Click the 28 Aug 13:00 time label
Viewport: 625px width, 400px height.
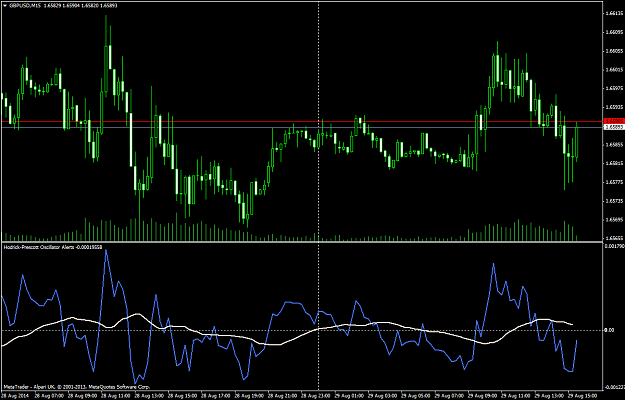click(x=147, y=397)
